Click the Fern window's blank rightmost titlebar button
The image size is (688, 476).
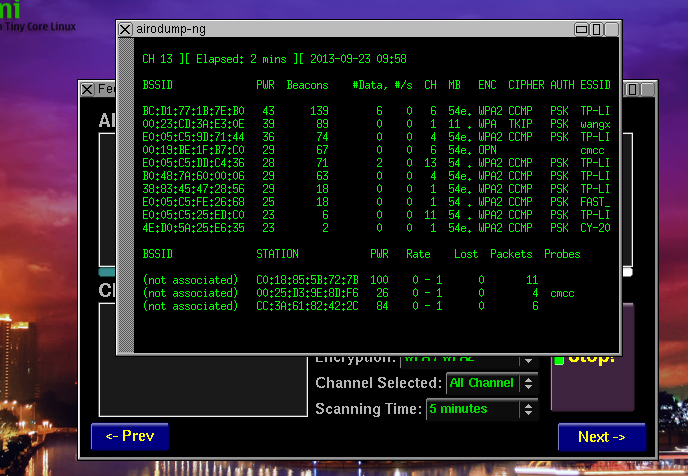(648, 89)
